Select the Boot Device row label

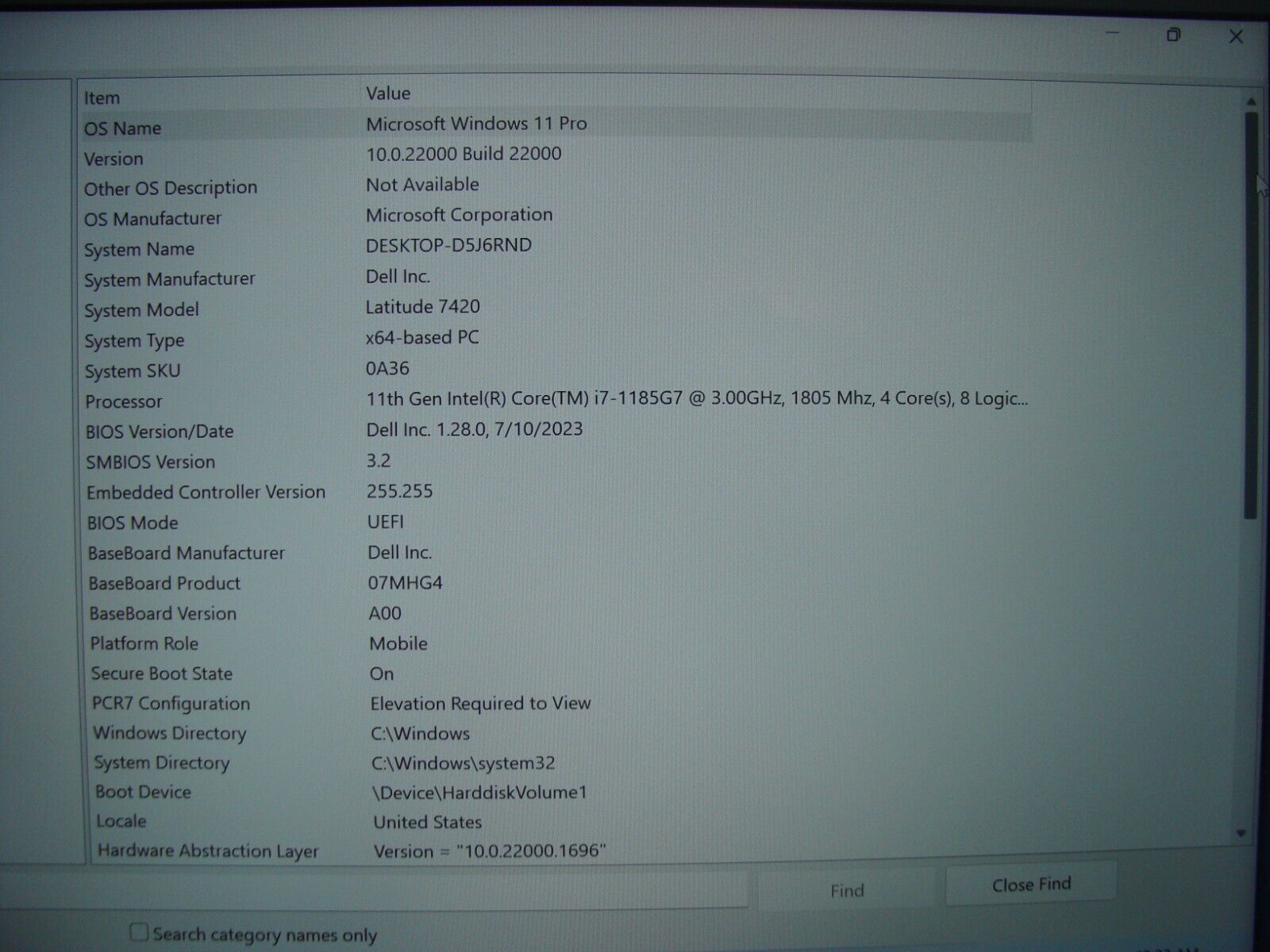point(143,792)
